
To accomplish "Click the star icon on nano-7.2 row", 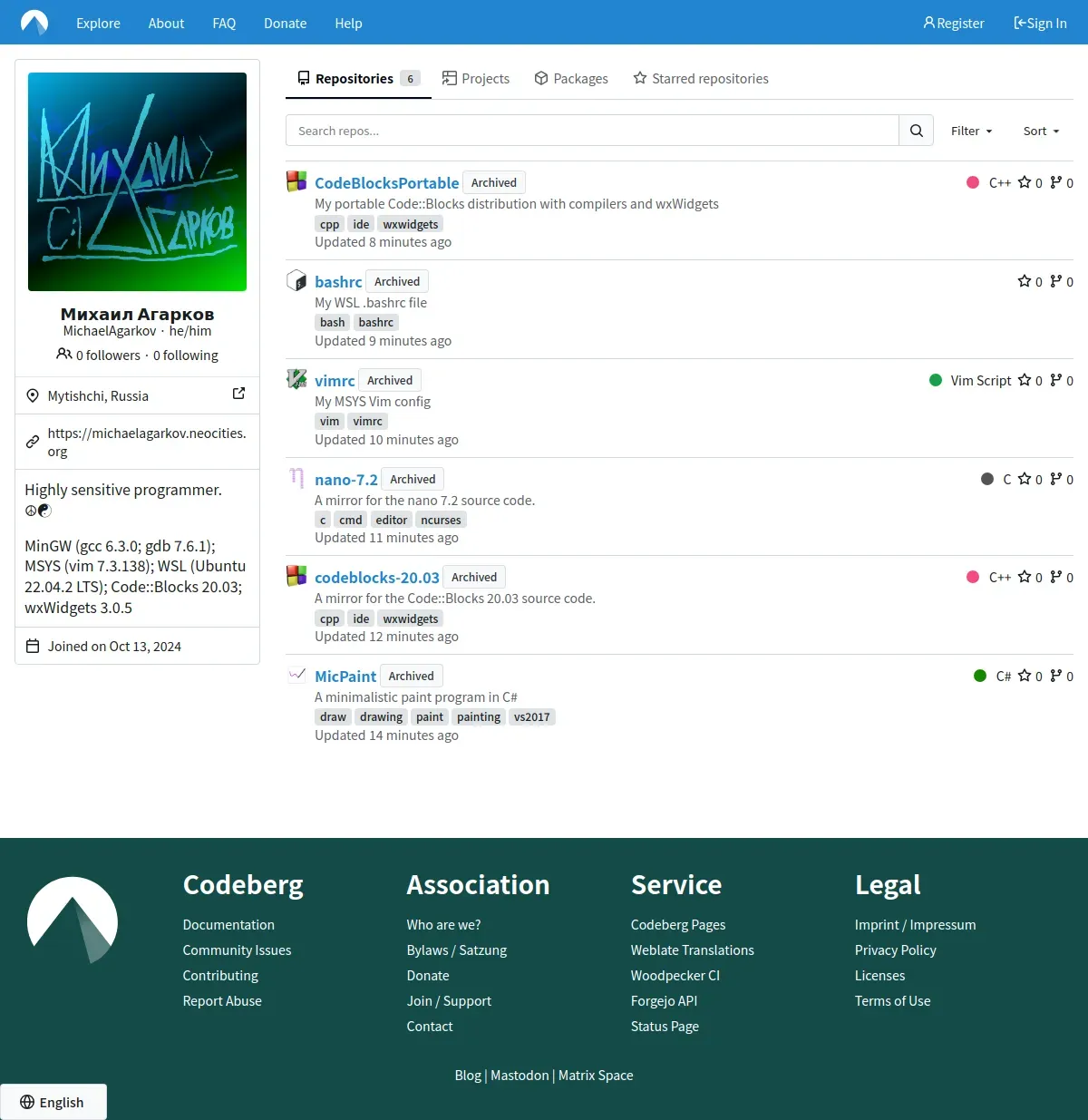I will click(x=1025, y=479).
